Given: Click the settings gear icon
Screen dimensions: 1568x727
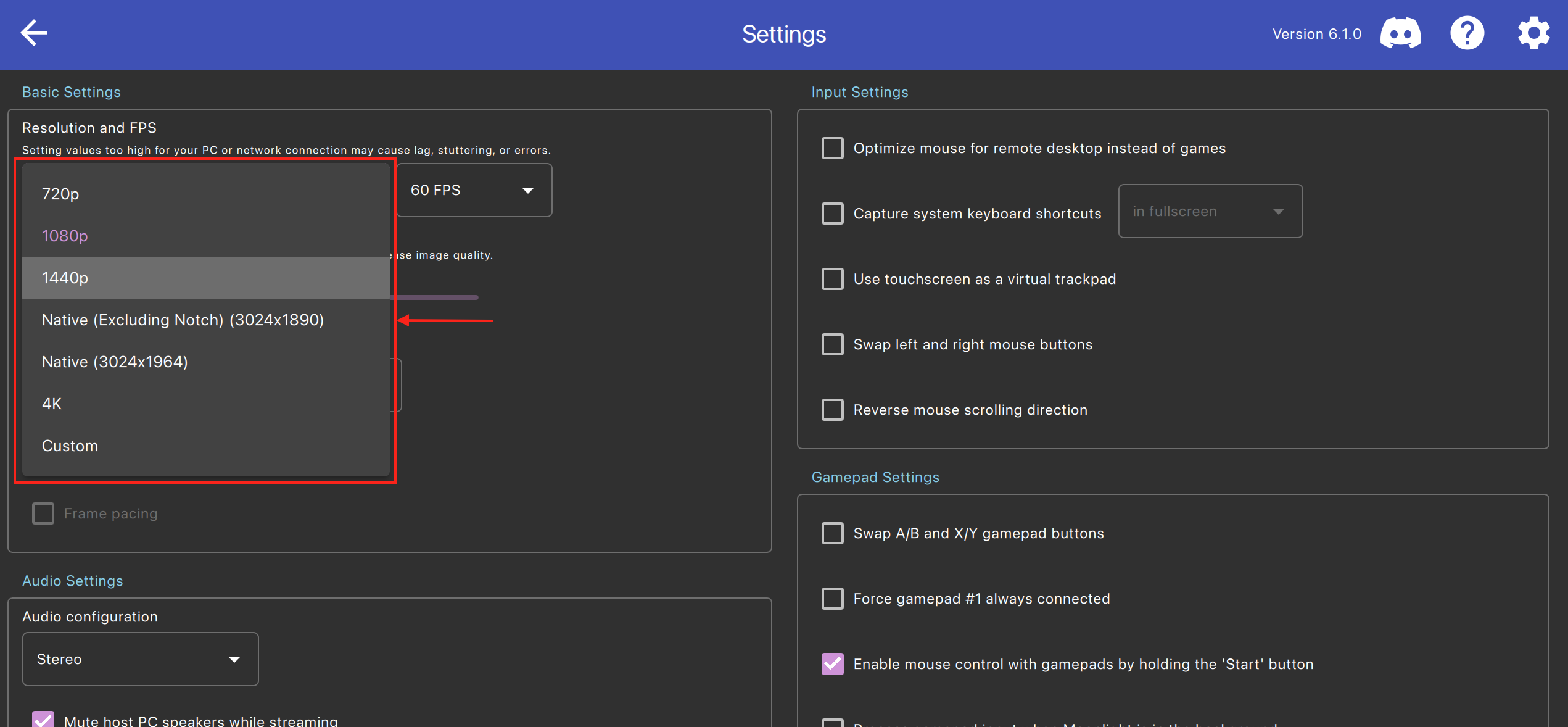Looking at the screenshot, I should (x=1533, y=33).
